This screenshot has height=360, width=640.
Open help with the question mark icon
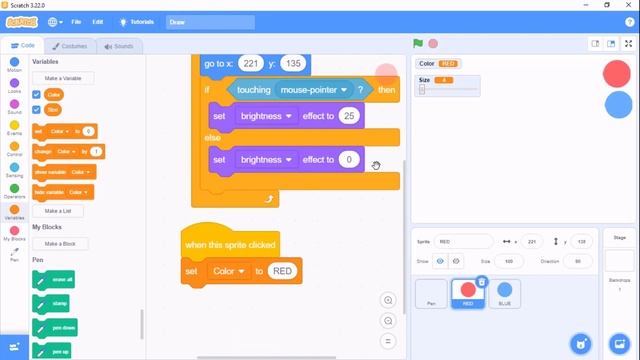pyautogui.click(x=629, y=22)
